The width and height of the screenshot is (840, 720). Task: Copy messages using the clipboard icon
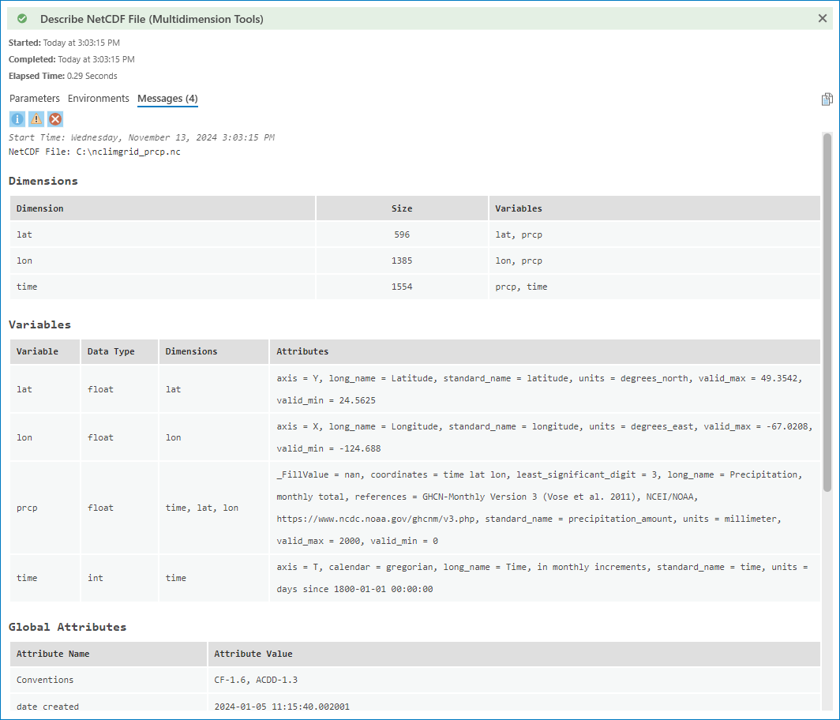(x=826, y=99)
